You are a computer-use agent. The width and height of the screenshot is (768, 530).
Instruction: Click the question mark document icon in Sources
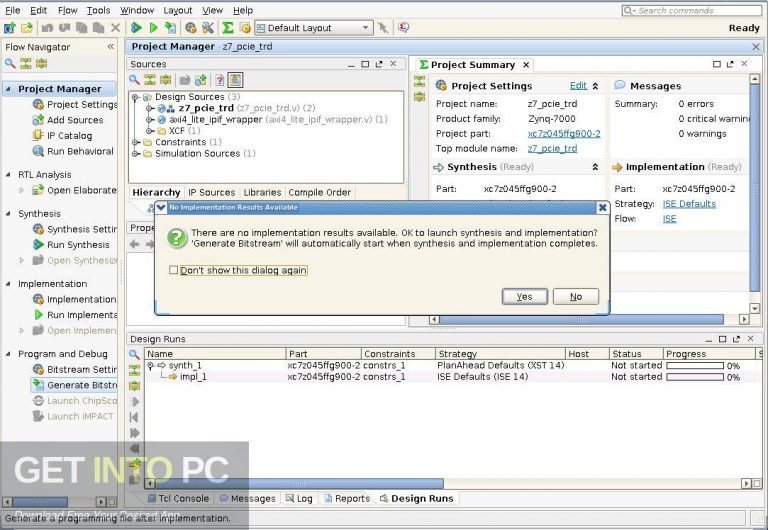pos(220,80)
